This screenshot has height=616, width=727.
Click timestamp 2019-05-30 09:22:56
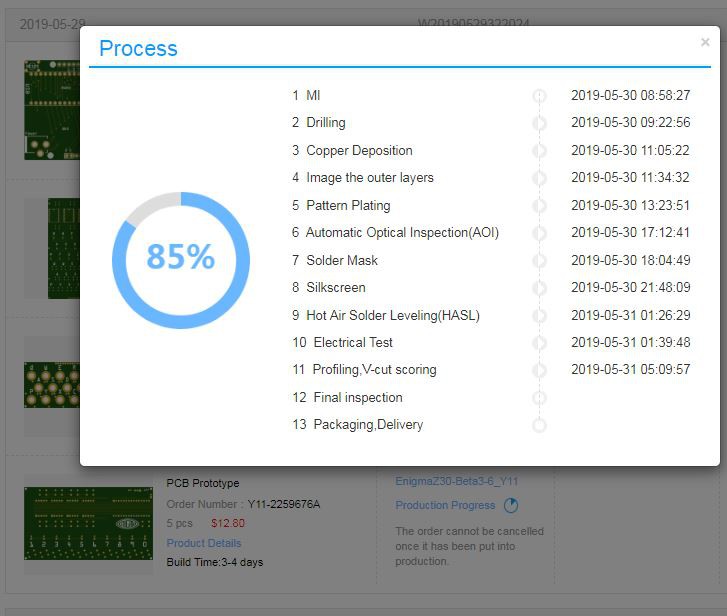point(631,123)
